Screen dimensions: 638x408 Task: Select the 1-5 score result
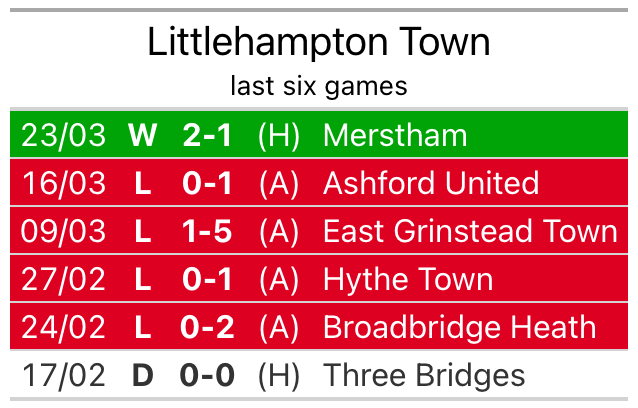point(207,231)
